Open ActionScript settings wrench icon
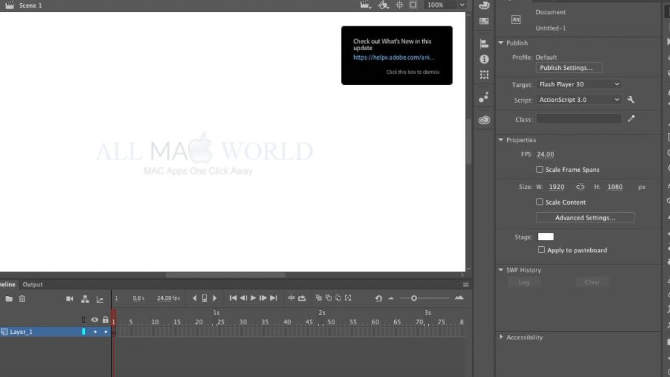 [630, 100]
